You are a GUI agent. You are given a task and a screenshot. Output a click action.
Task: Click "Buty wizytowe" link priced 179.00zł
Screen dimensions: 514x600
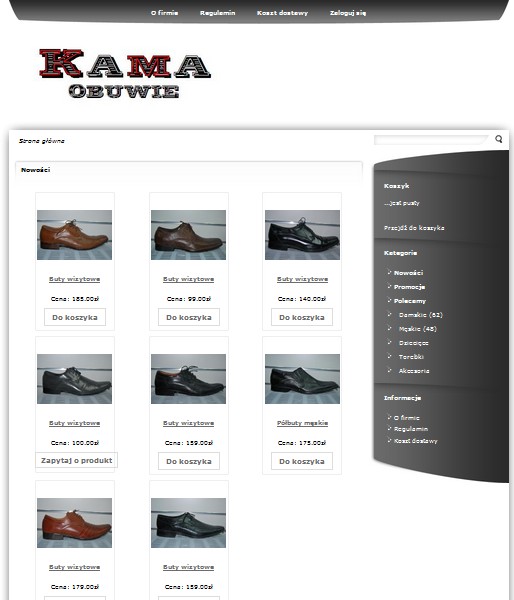tap(75, 567)
